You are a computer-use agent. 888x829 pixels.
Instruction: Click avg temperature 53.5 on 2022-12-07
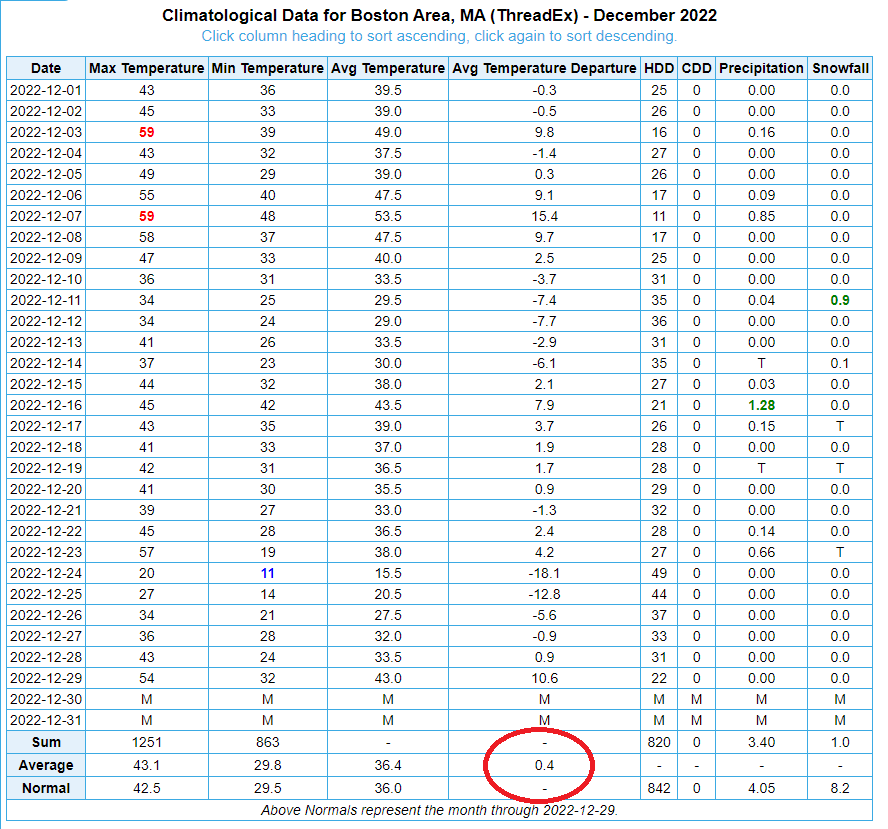point(388,216)
